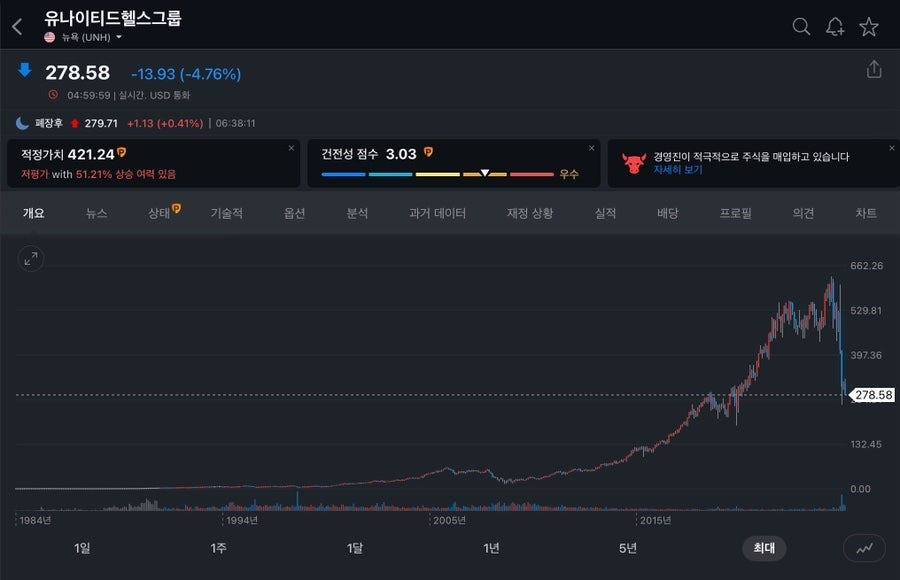Tap the 2015년 timeline label
This screenshot has width=900, height=580.
point(655,520)
